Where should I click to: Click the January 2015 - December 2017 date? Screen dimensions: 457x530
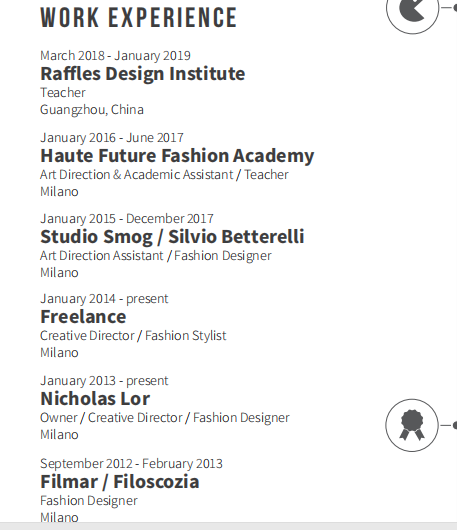[127, 219]
